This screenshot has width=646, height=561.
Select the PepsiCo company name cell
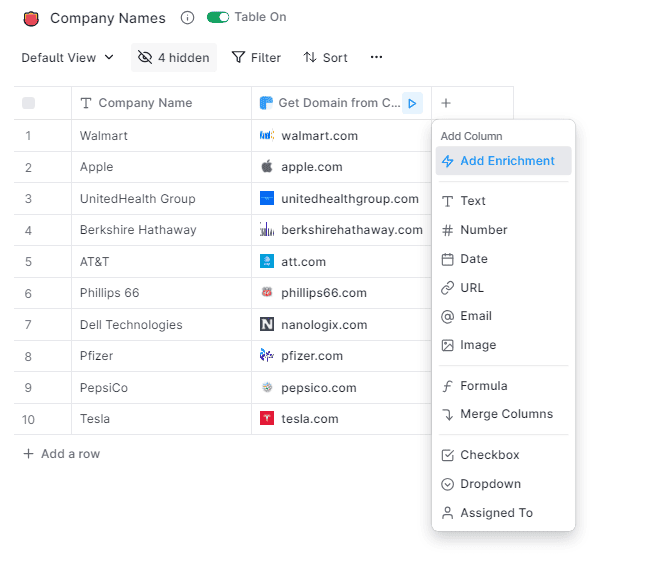point(162,388)
